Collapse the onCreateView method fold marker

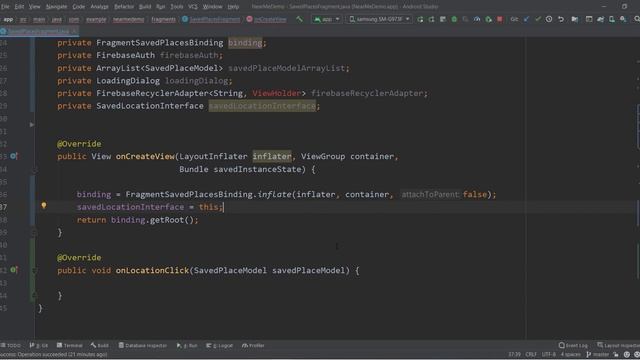(34, 169)
